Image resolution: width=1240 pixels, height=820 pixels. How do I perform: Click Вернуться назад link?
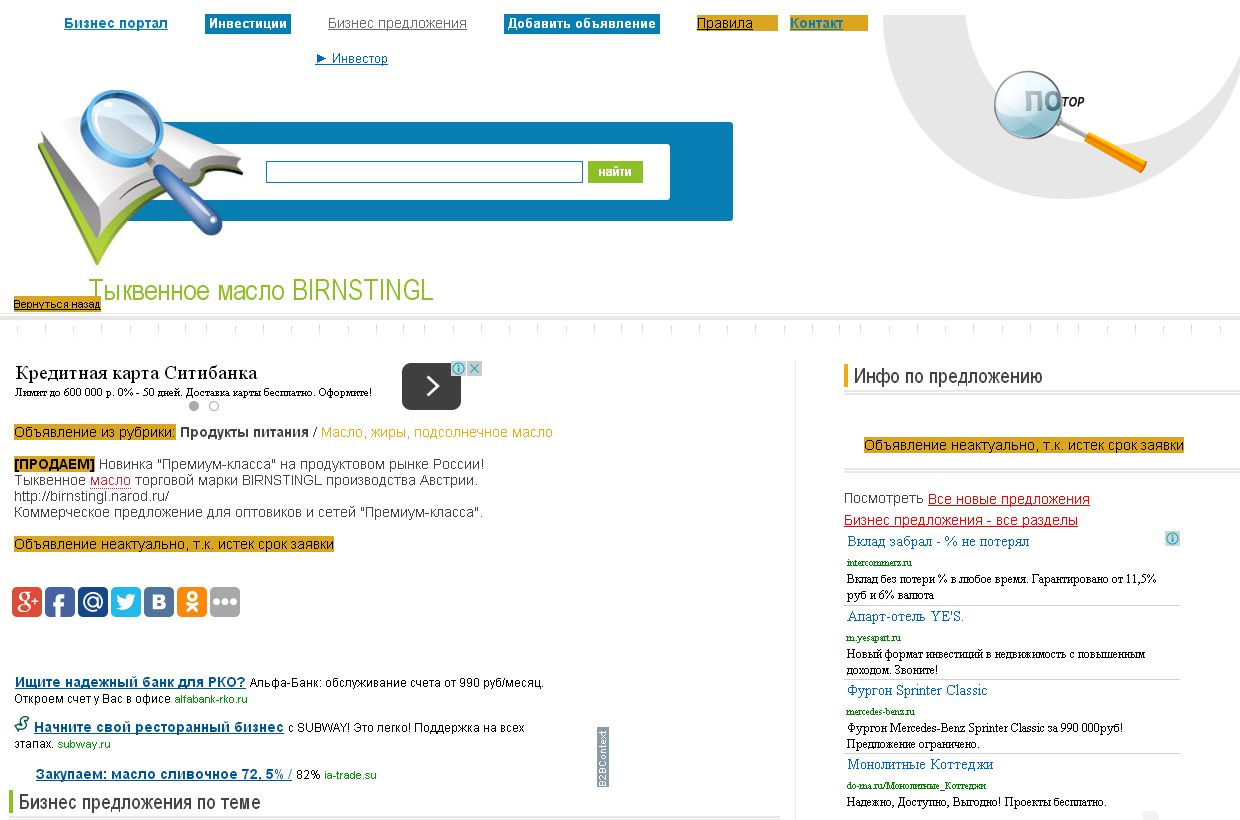click(57, 304)
